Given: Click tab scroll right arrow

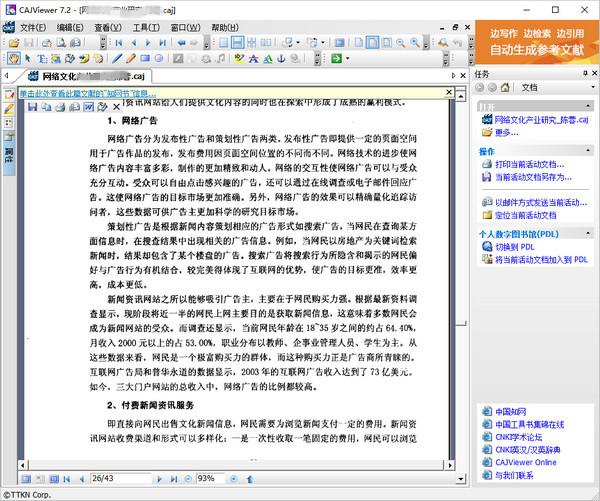Looking at the screenshot, I should [453, 76].
